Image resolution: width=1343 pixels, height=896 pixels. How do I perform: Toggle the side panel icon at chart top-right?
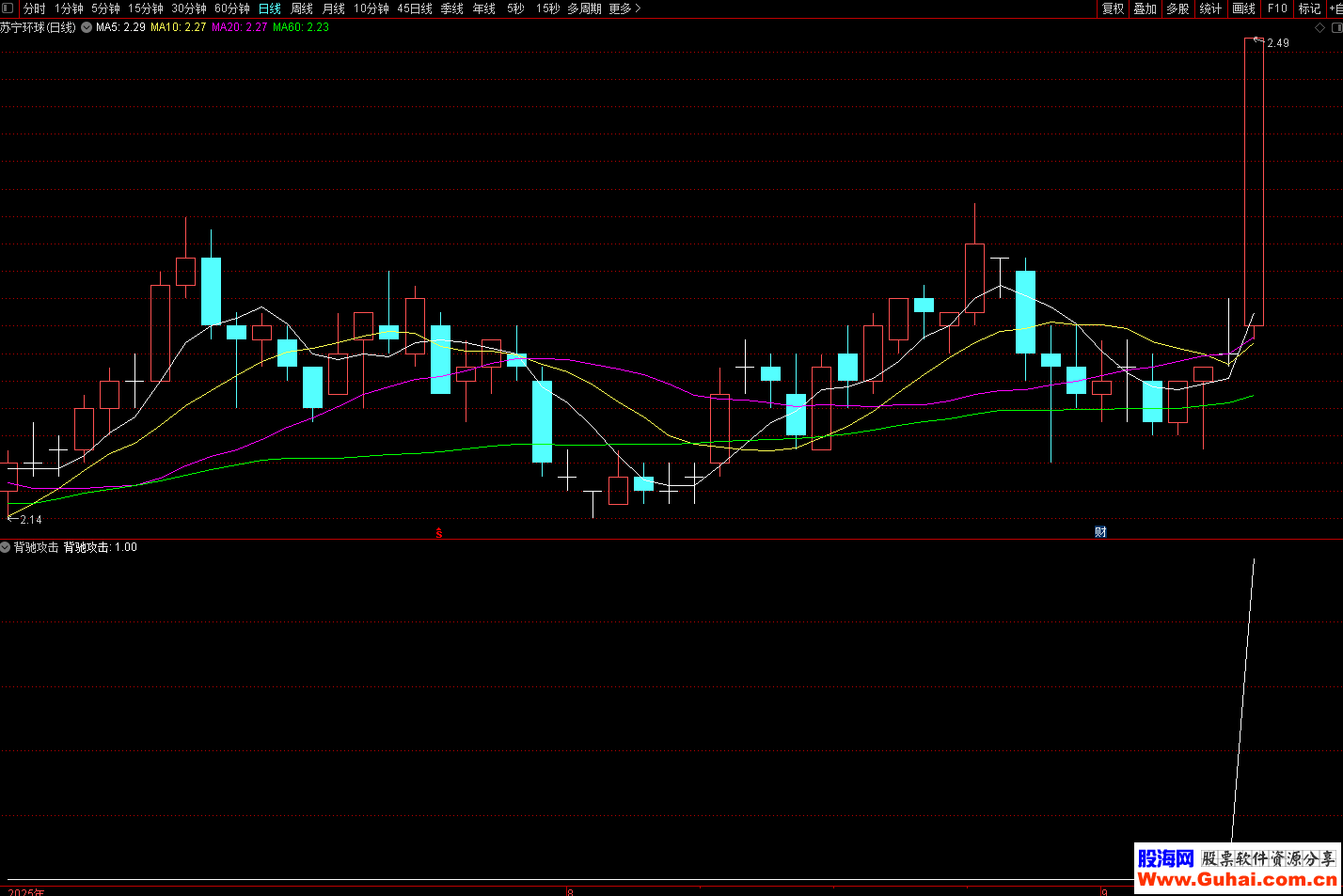tap(1335, 28)
